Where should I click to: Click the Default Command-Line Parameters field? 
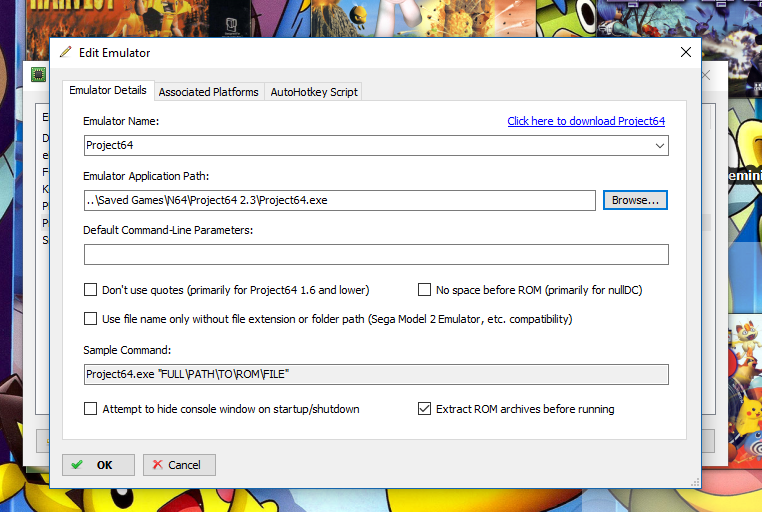point(376,255)
